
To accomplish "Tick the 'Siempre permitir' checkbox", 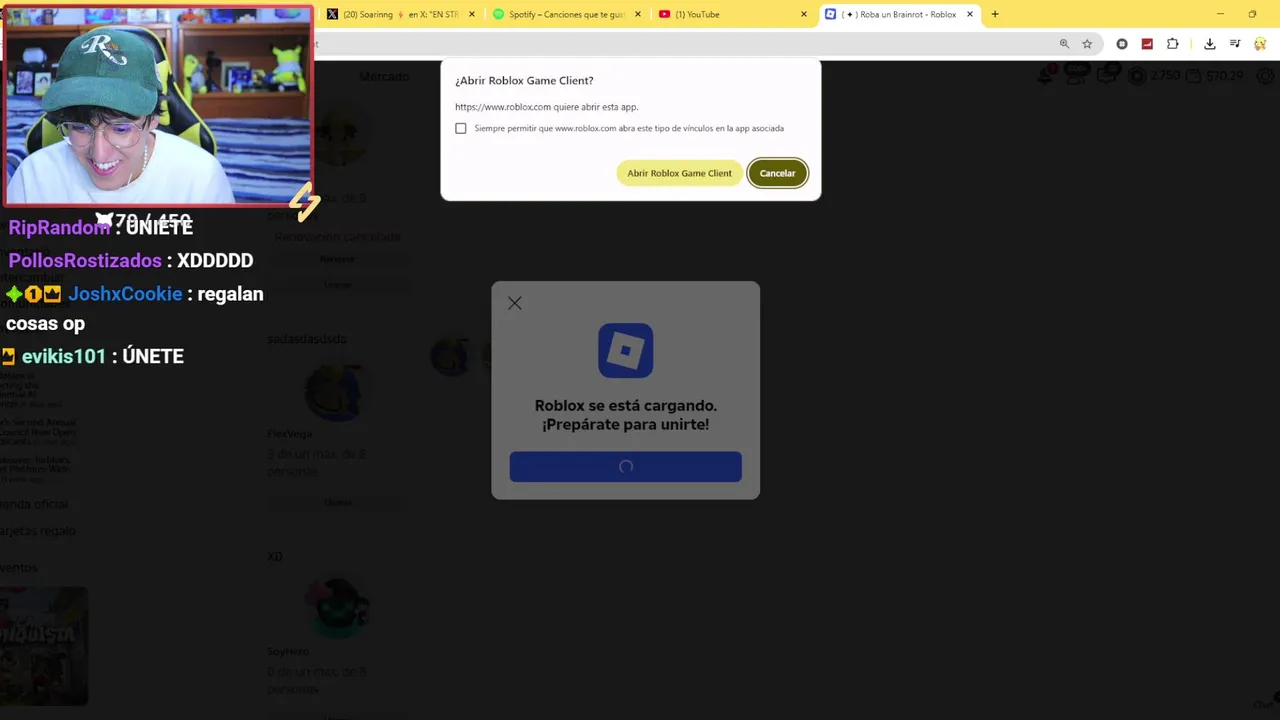I will point(461,128).
